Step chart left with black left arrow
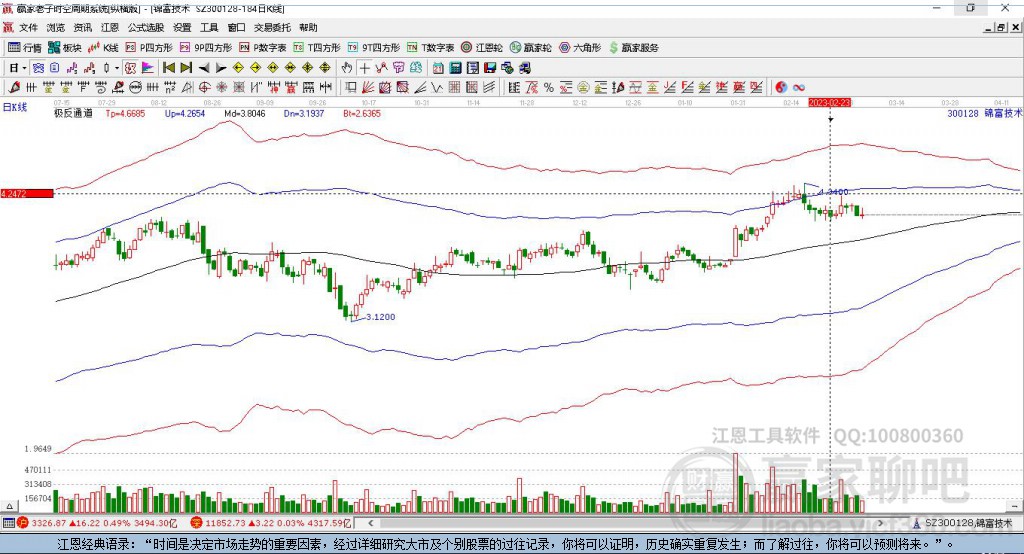1024x554 pixels. (x=204, y=68)
